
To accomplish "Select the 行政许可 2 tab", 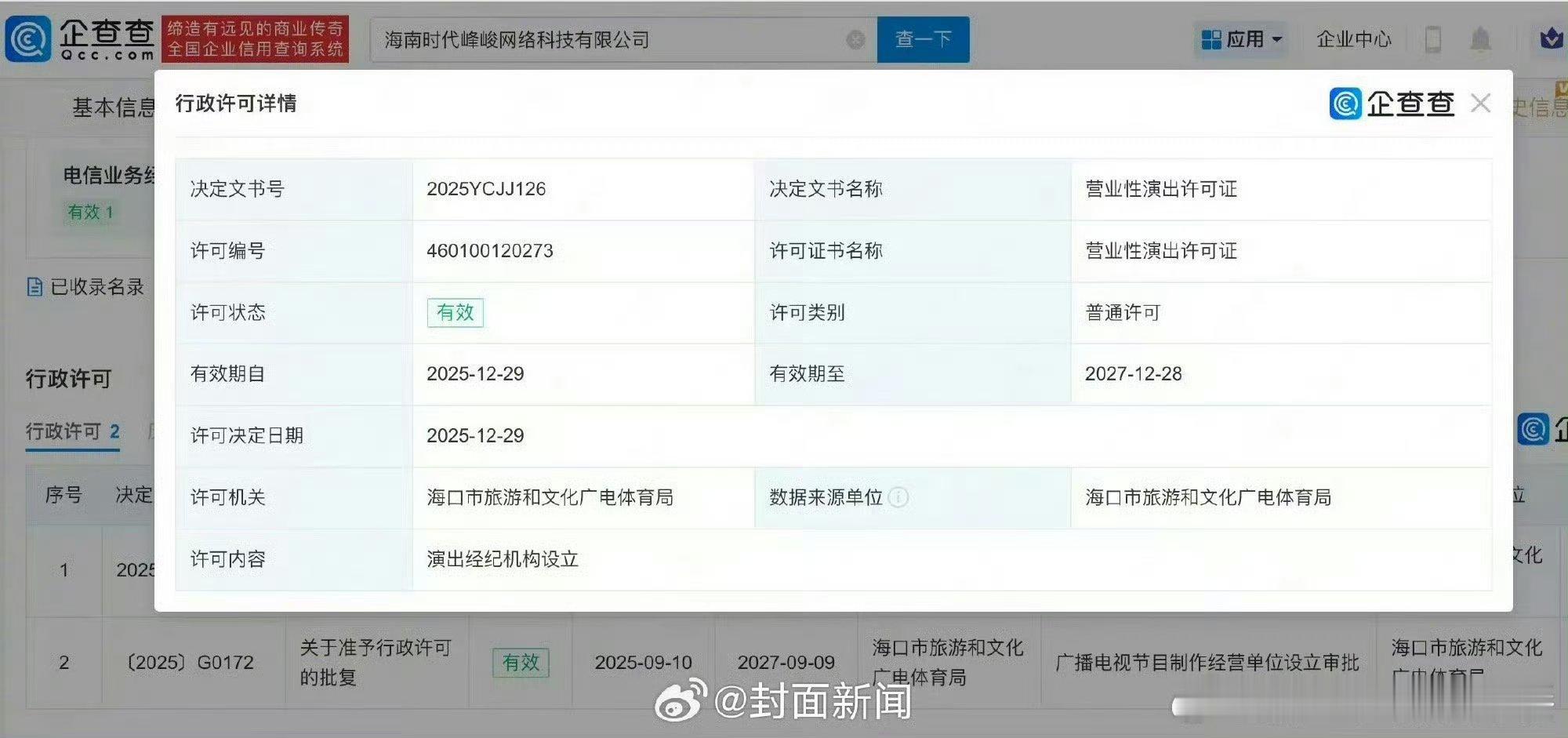I will click(x=72, y=432).
